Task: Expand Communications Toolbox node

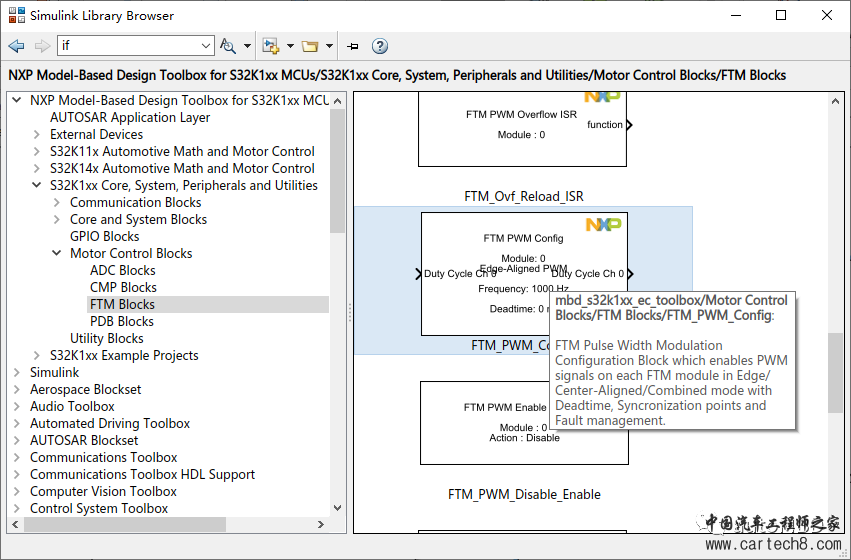Action: point(17,457)
